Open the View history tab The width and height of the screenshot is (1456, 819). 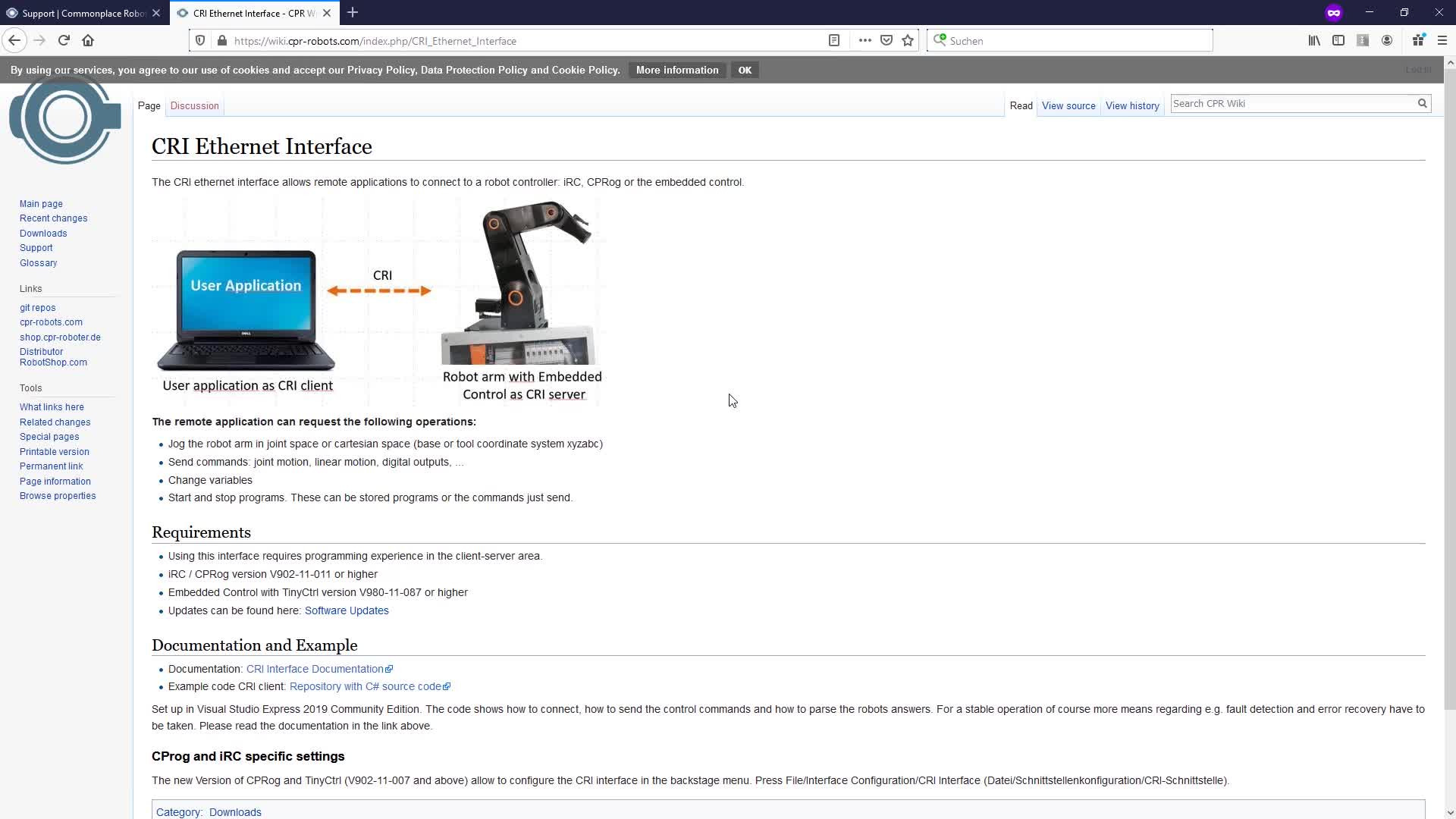[x=1132, y=106]
